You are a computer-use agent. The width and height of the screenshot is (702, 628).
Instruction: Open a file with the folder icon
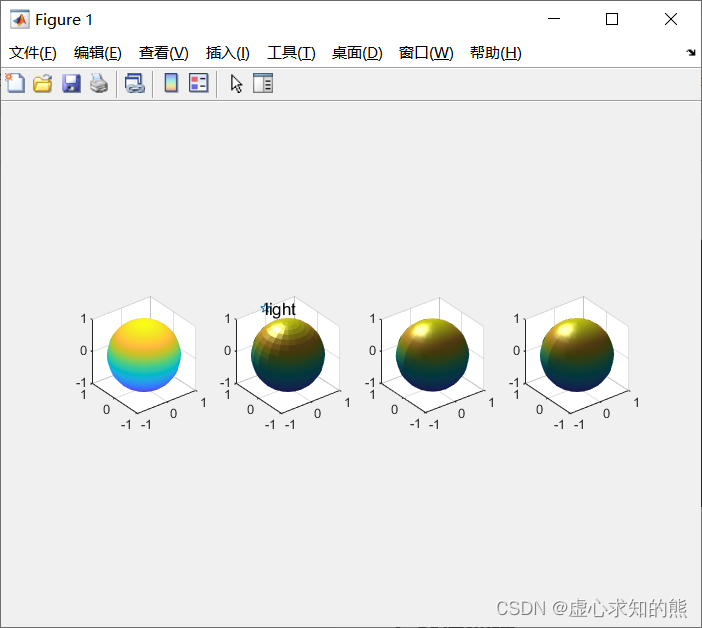pyautogui.click(x=43, y=84)
